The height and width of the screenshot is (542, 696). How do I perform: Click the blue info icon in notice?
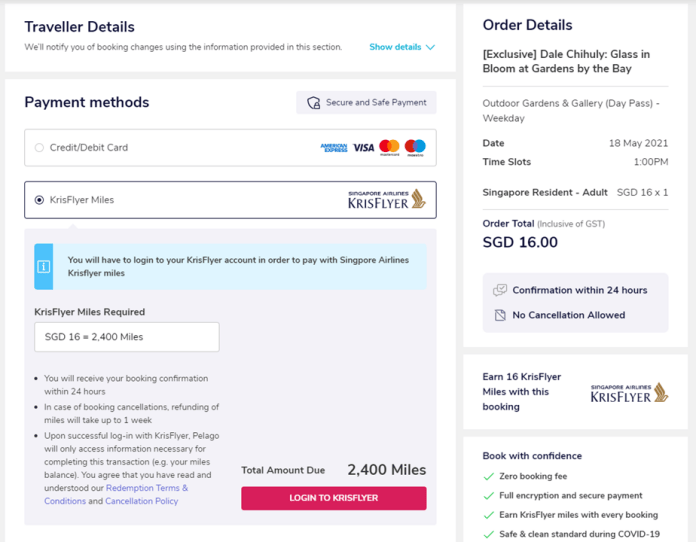[44, 266]
